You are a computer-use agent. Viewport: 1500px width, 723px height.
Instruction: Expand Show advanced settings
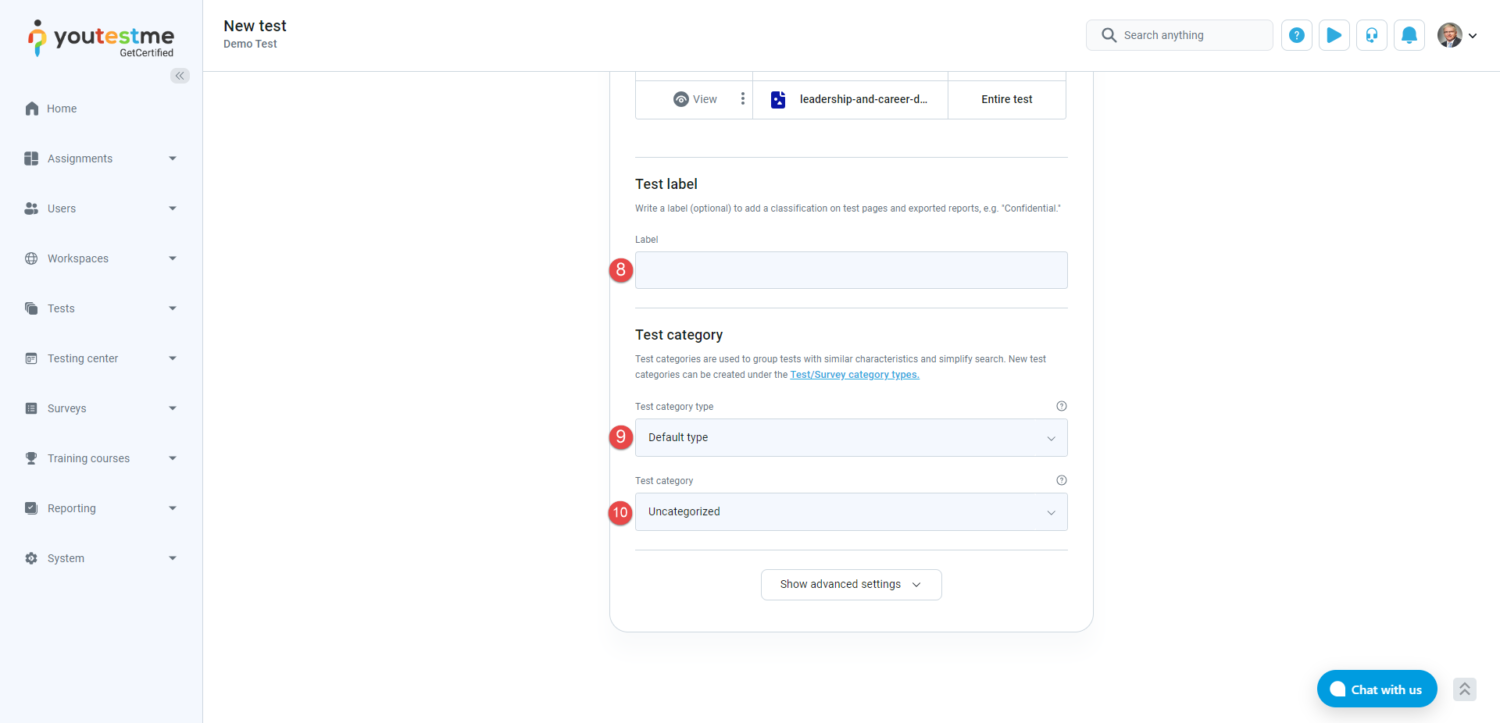(851, 584)
